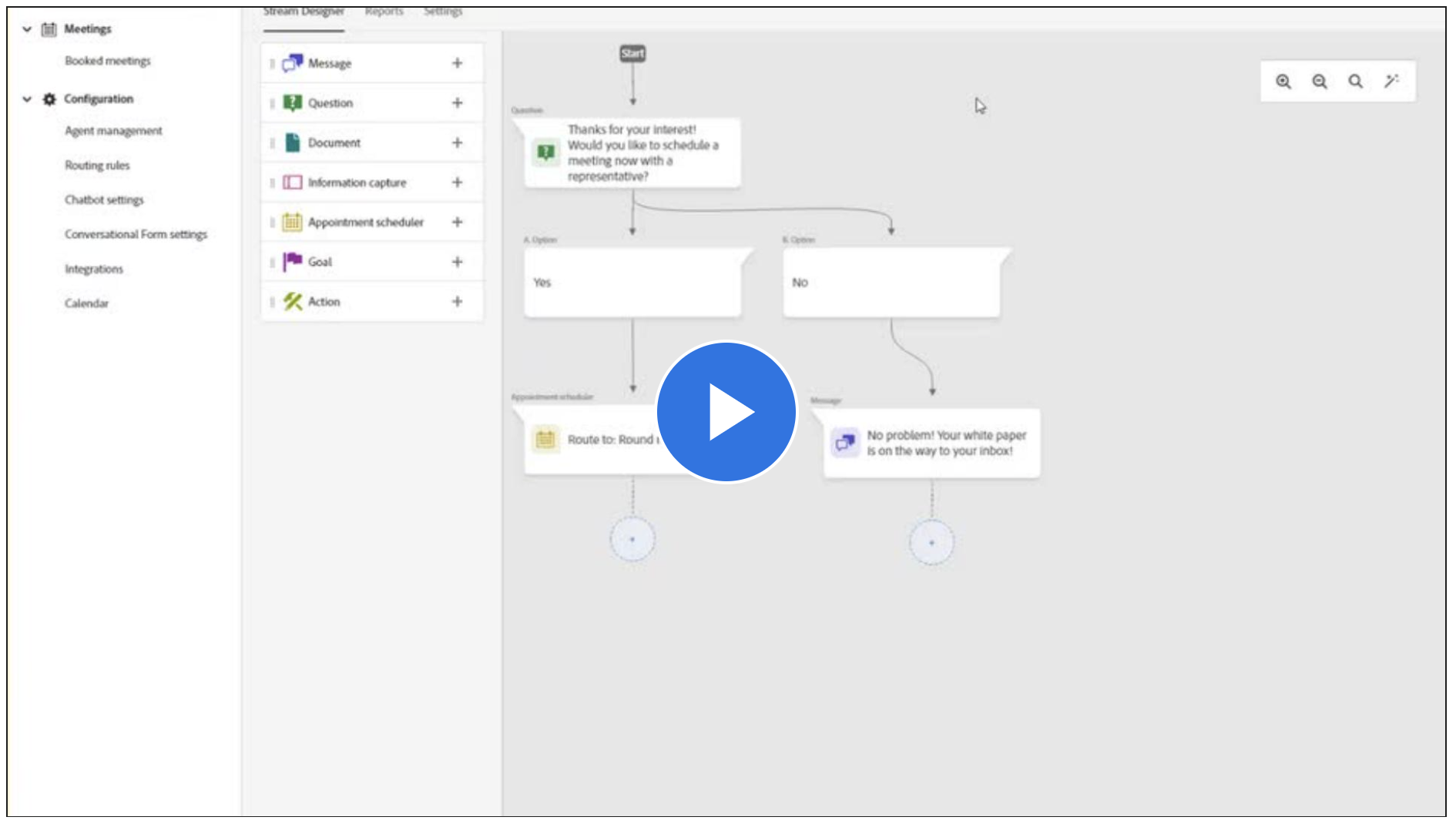
Task: Select the Goal flag icon
Action: click(x=292, y=262)
